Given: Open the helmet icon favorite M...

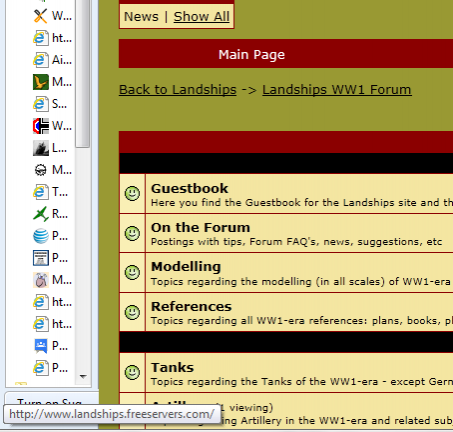Looking at the screenshot, I should tap(53, 170).
